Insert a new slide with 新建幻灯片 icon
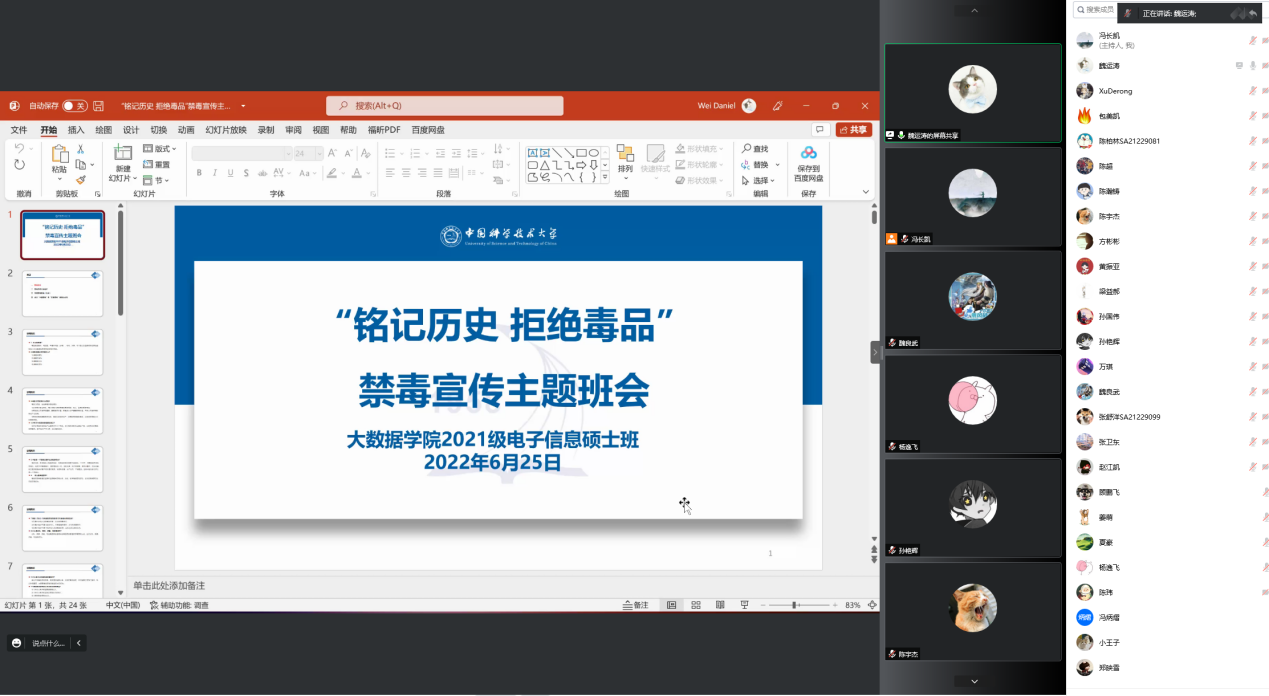The height and width of the screenshot is (696, 1269). point(122,152)
